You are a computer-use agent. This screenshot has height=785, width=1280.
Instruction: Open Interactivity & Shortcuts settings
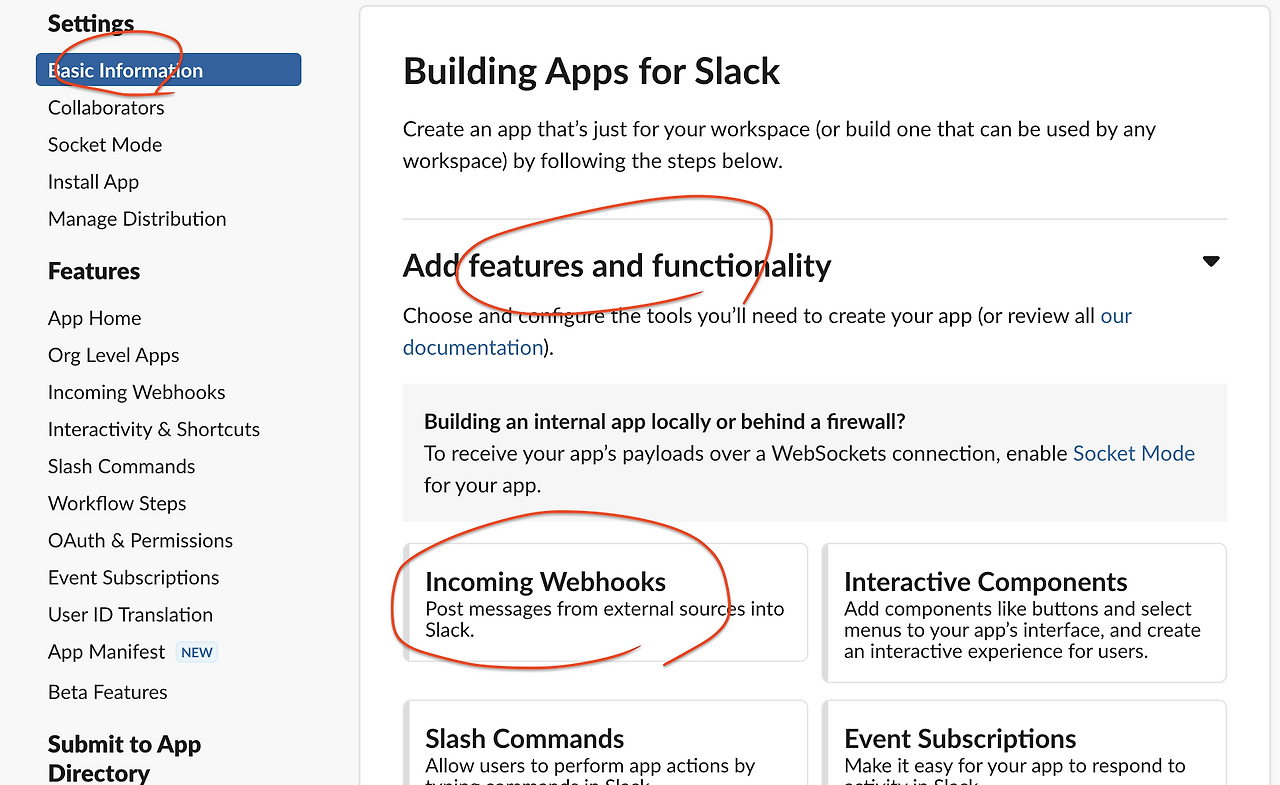click(x=153, y=429)
